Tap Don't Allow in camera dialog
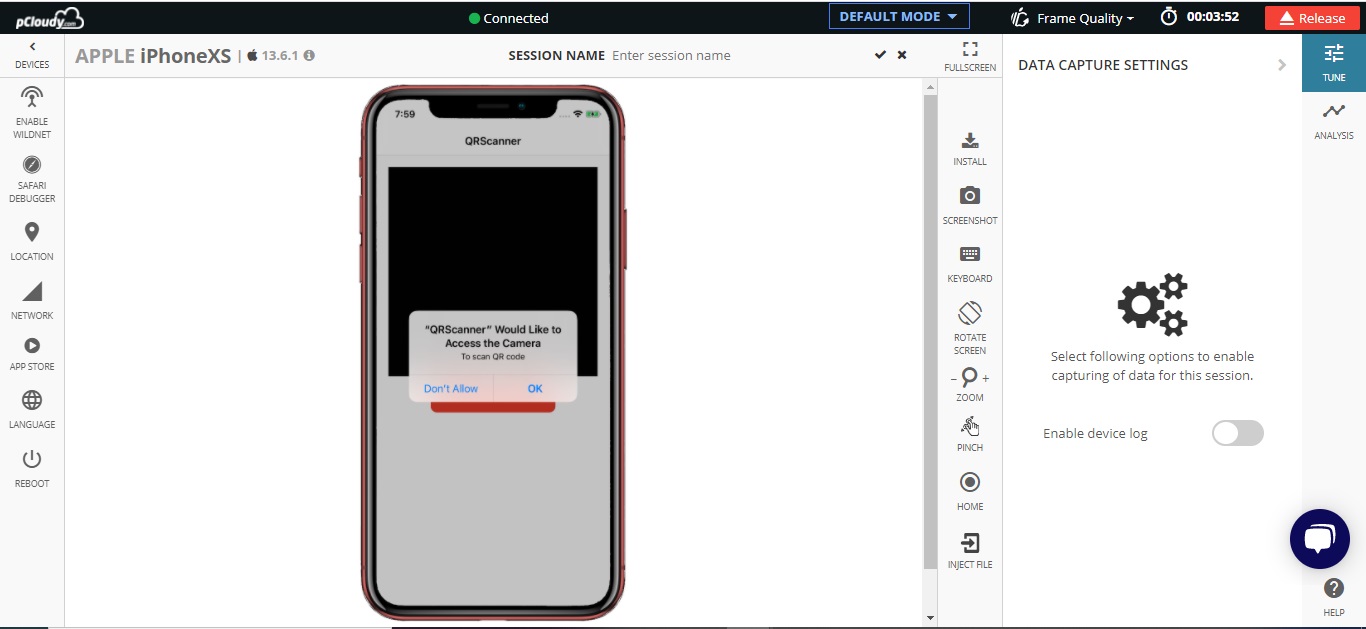The height and width of the screenshot is (629, 1366). [x=451, y=389]
